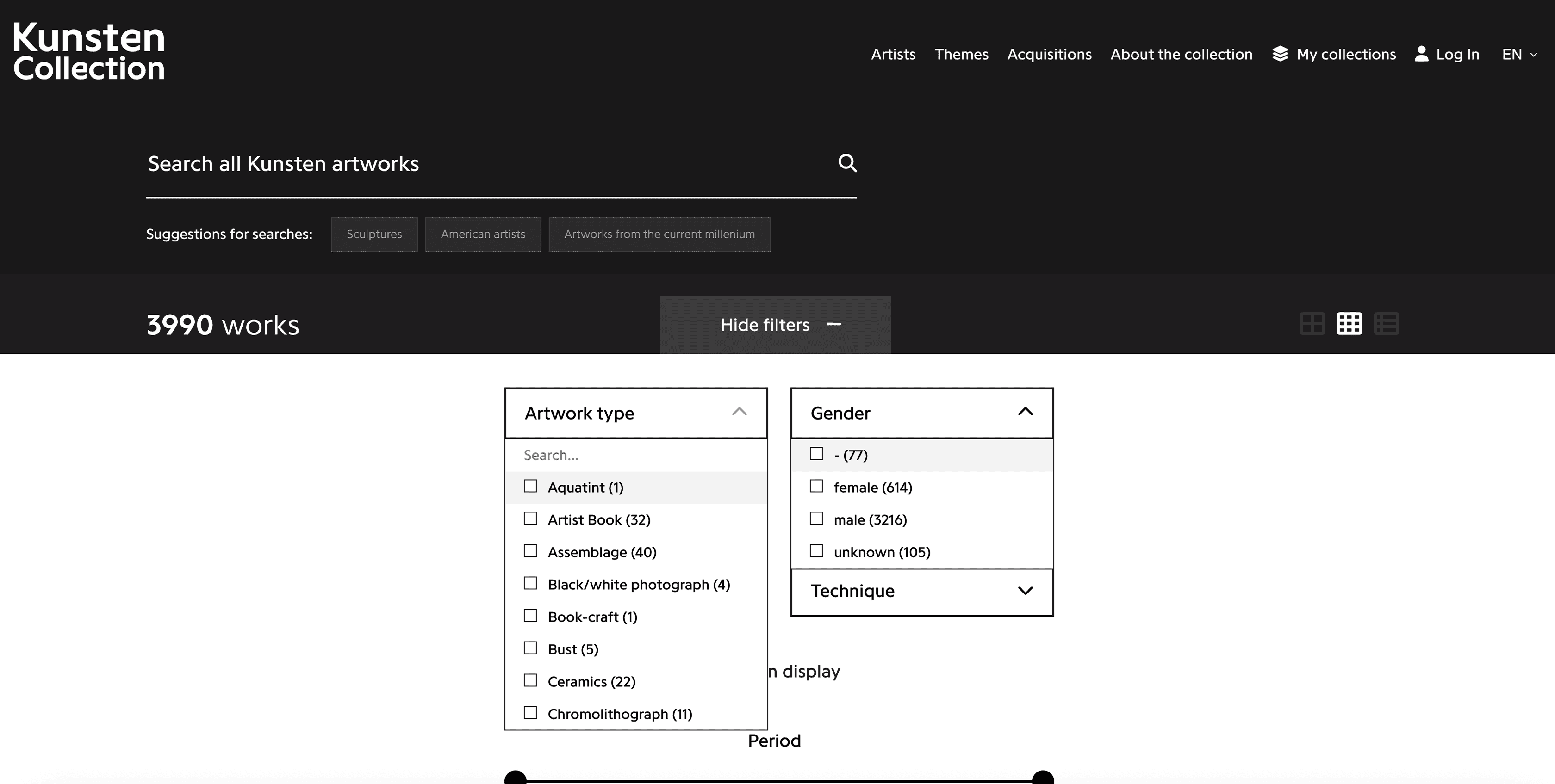Click the Kunsten Collection logo

pos(89,52)
